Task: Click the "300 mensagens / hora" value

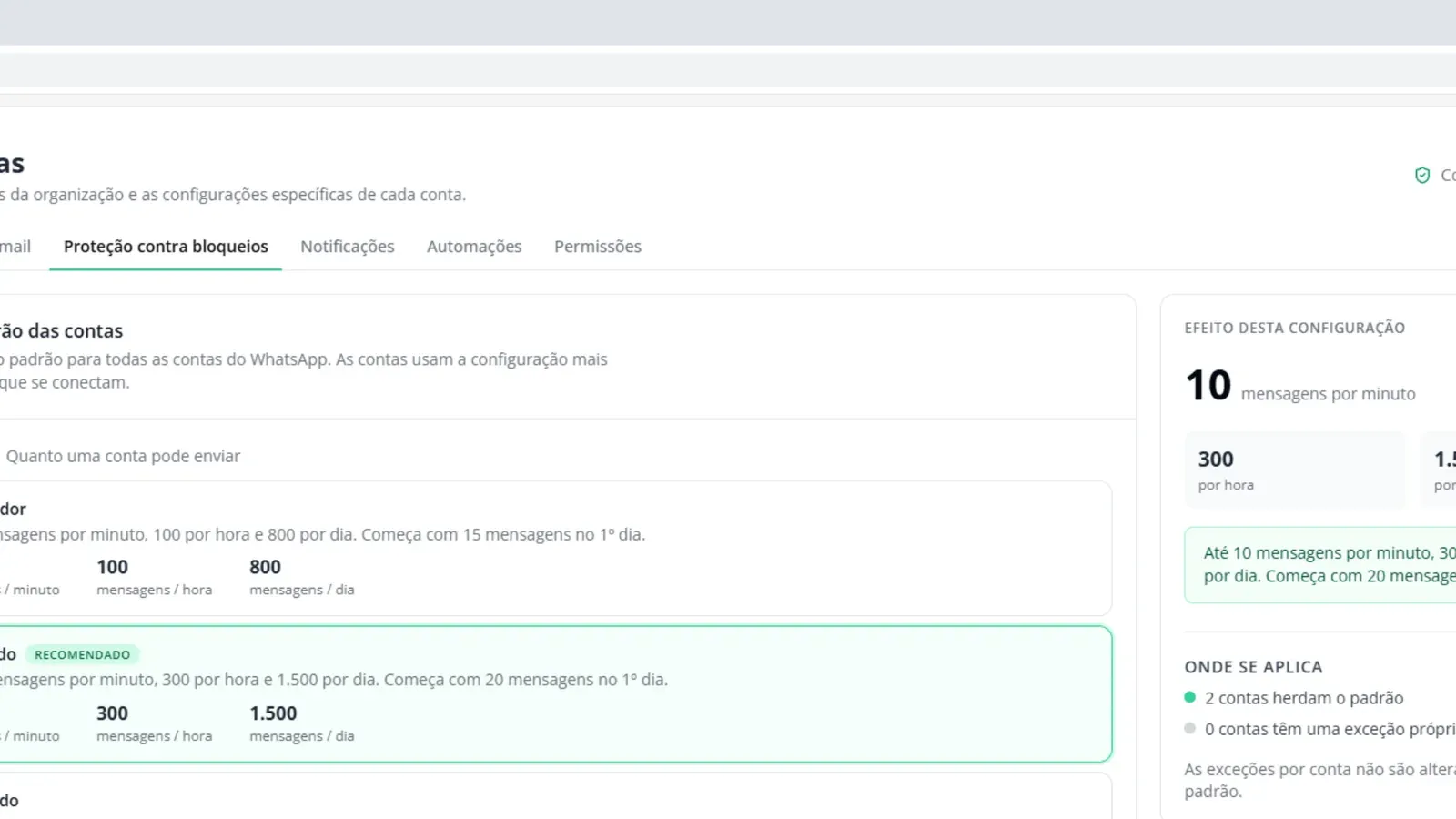Action: tap(155, 723)
